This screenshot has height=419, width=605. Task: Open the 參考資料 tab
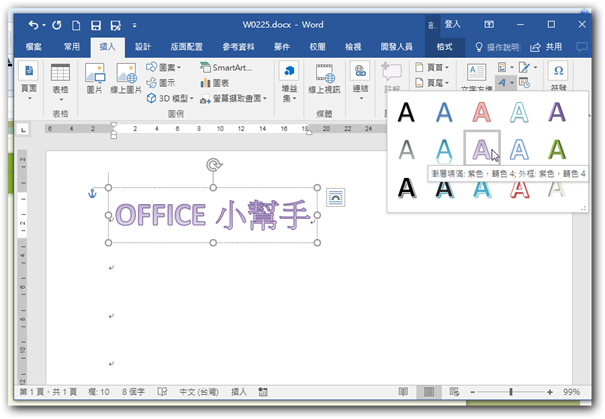click(238, 47)
